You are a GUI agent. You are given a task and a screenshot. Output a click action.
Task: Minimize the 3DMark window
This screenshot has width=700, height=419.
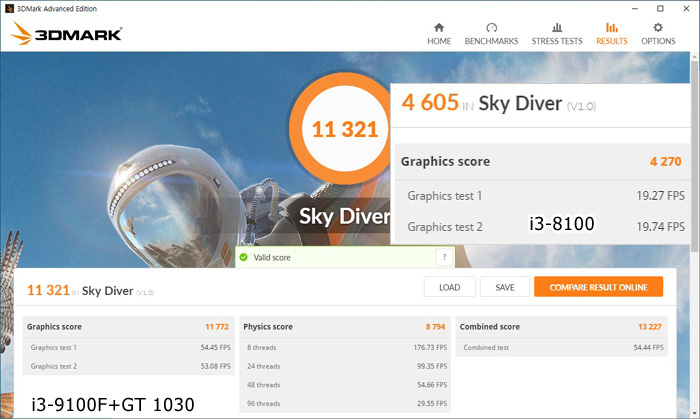[x=635, y=8]
